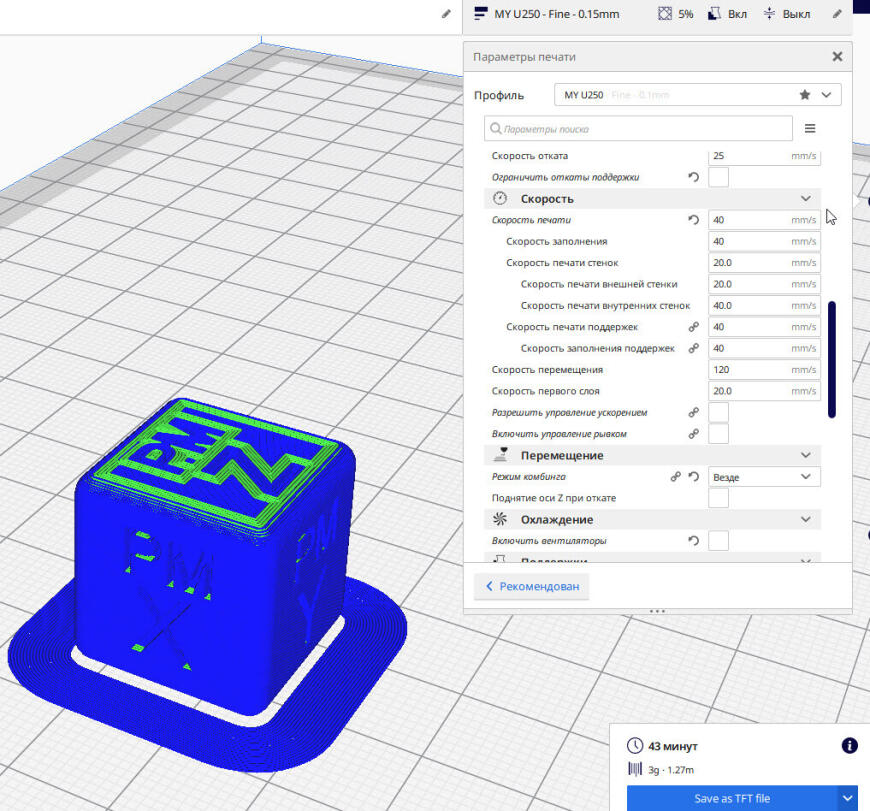Reset Ограничить откаты поддержки setting

click(x=694, y=178)
